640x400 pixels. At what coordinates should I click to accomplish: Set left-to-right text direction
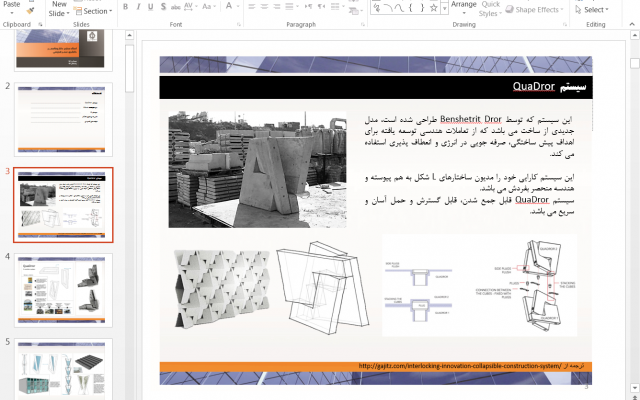[x=309, y=7]
